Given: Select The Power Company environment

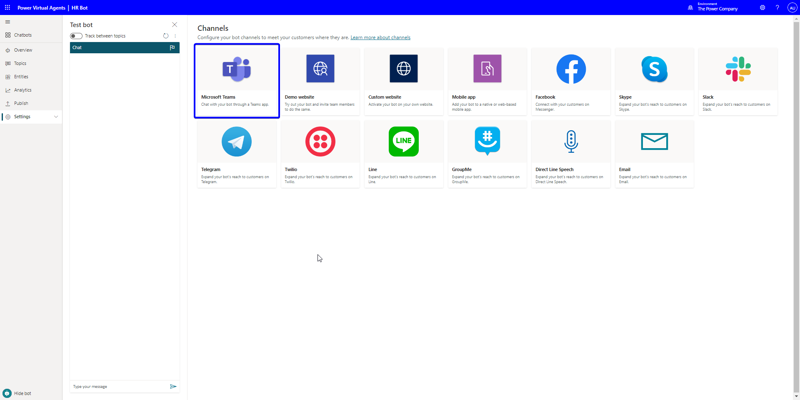Looking at the screenshot, I should point(717,8).
